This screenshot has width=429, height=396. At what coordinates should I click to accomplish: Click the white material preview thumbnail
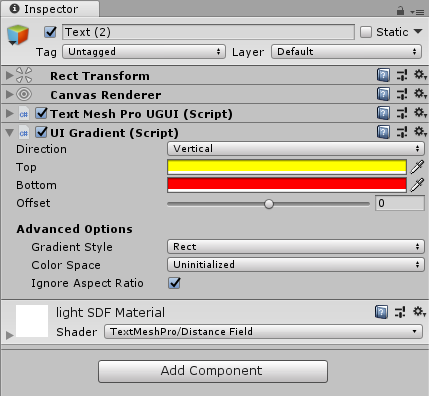[x=32, y=321]
